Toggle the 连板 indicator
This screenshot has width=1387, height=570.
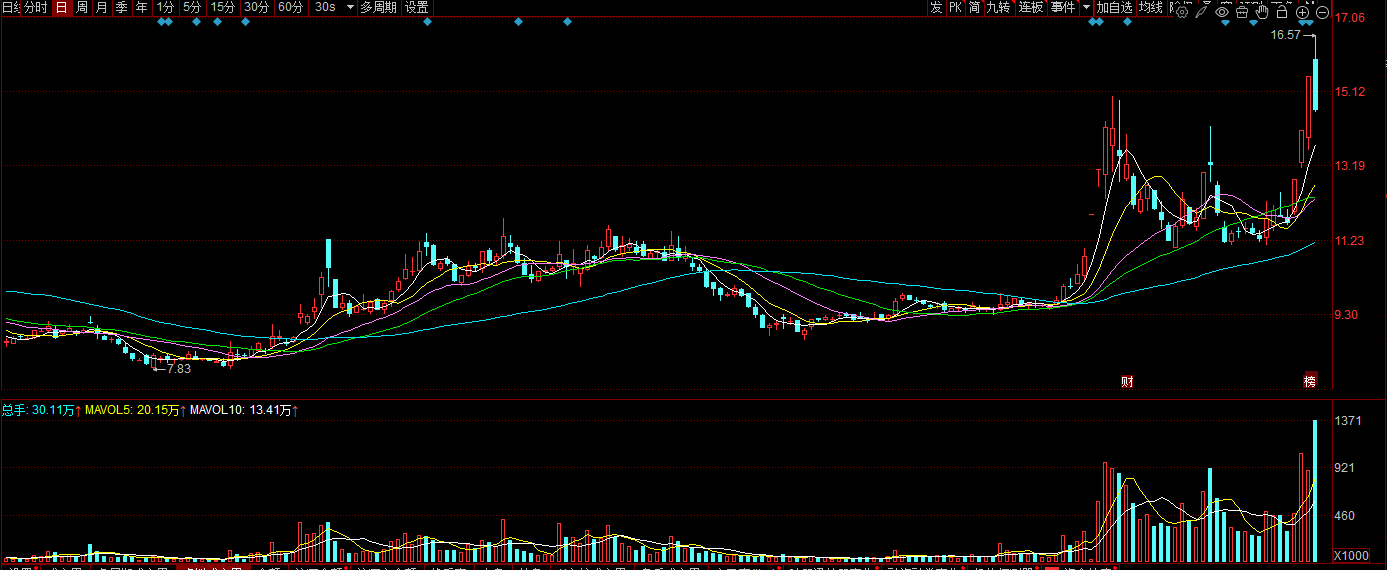(1031, 7)
